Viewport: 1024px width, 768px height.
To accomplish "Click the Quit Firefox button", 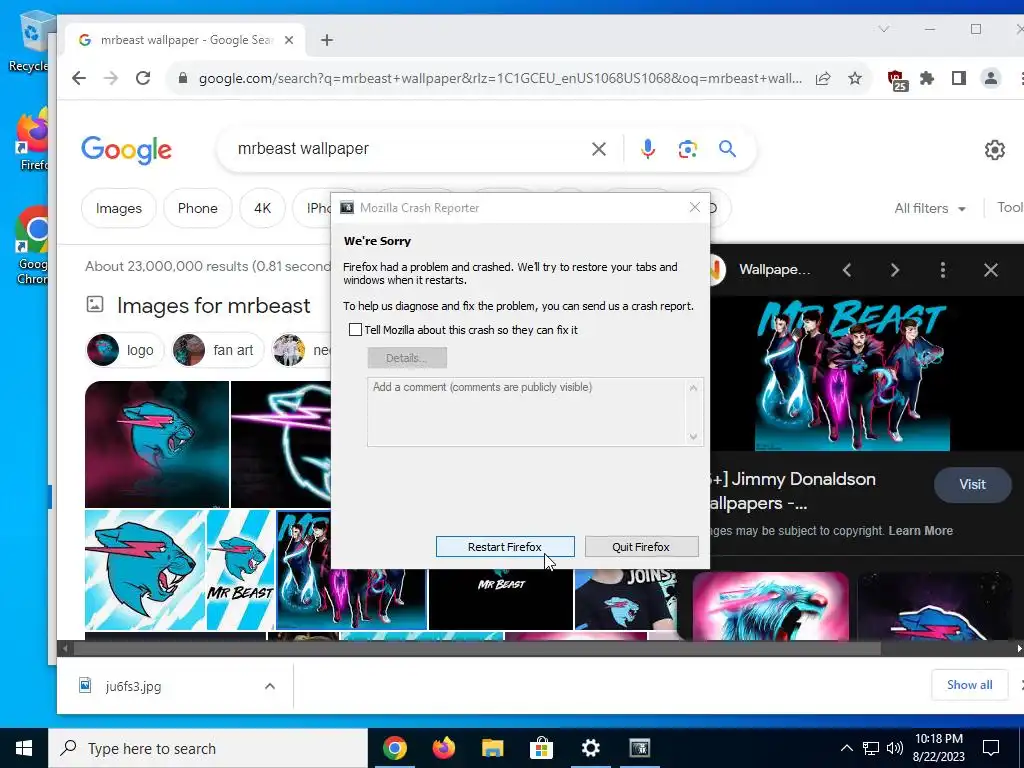I will click(641, 547).
